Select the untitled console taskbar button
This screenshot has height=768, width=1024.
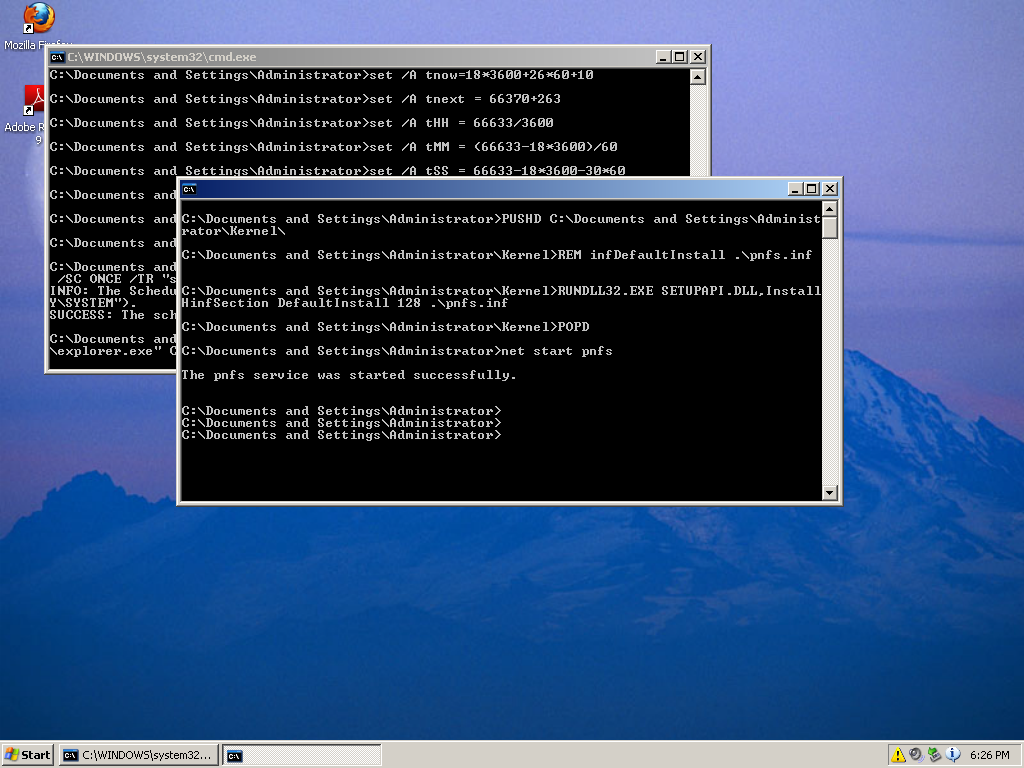point(300,755)
